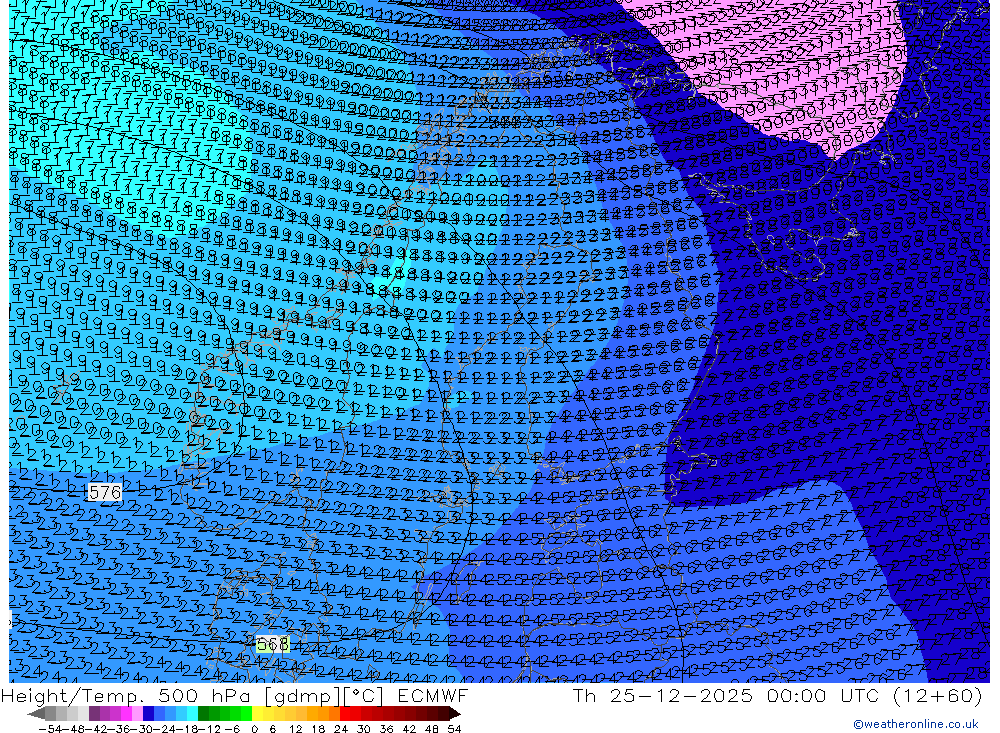Click the "[°C]" unit label
Screen dimensions: 1000x733
pyautogui.click(x=362, y=696)
